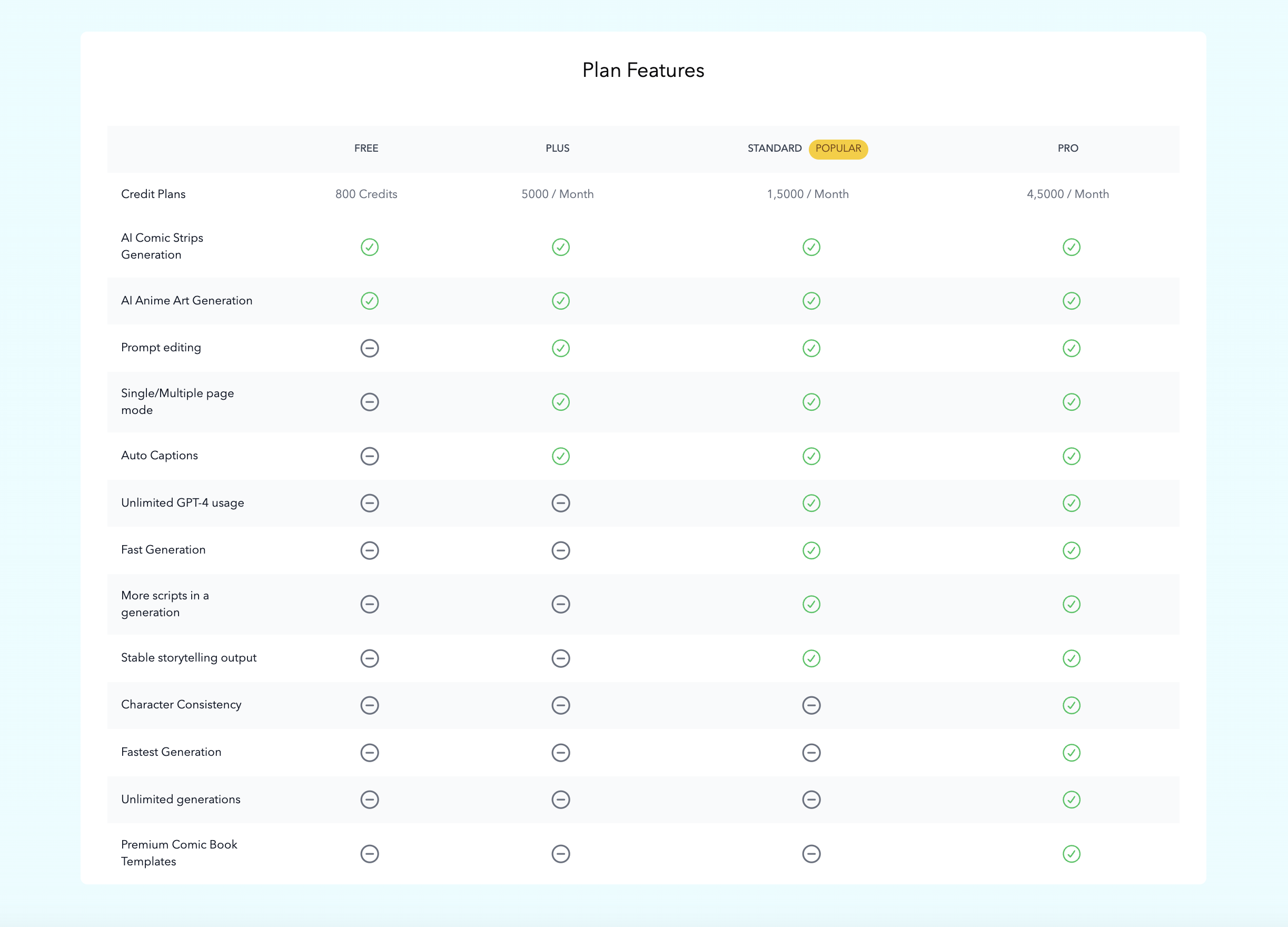The width and height of the screenshot is (1288, 927).
Task: Click the yellow POPULAR badge
Action: point(838,149)
